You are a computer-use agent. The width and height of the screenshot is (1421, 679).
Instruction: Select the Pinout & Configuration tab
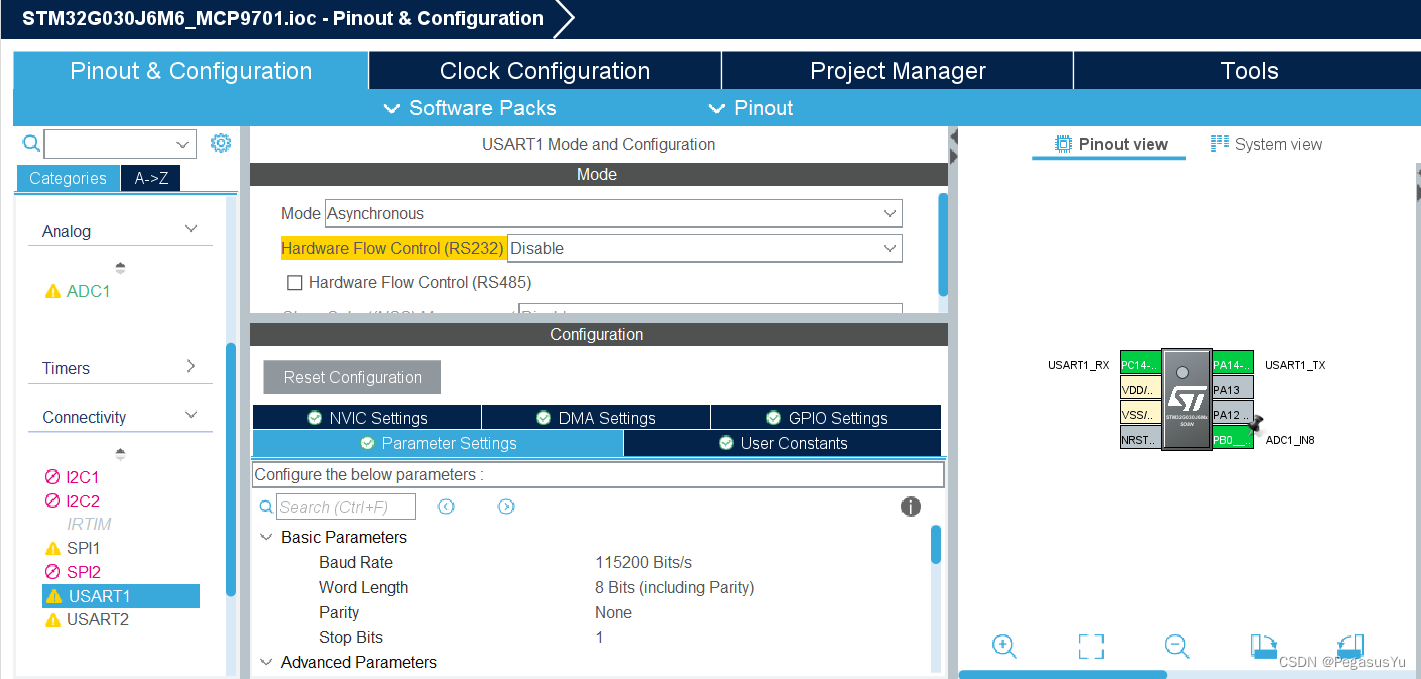[191, 71]
